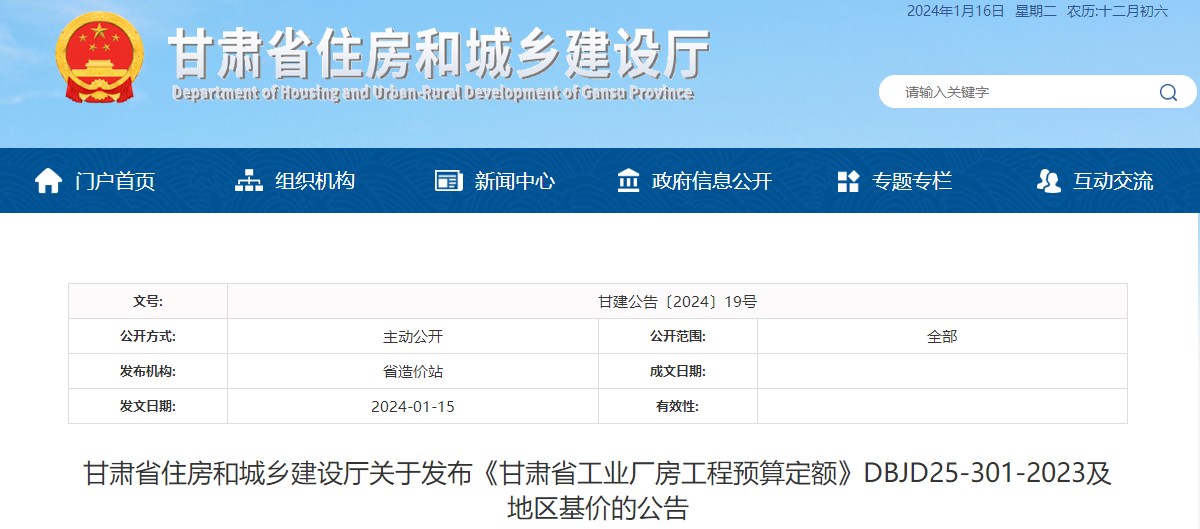
Task: Open the 专题专栏 navigation item
Action: click(x=912, y=181)
